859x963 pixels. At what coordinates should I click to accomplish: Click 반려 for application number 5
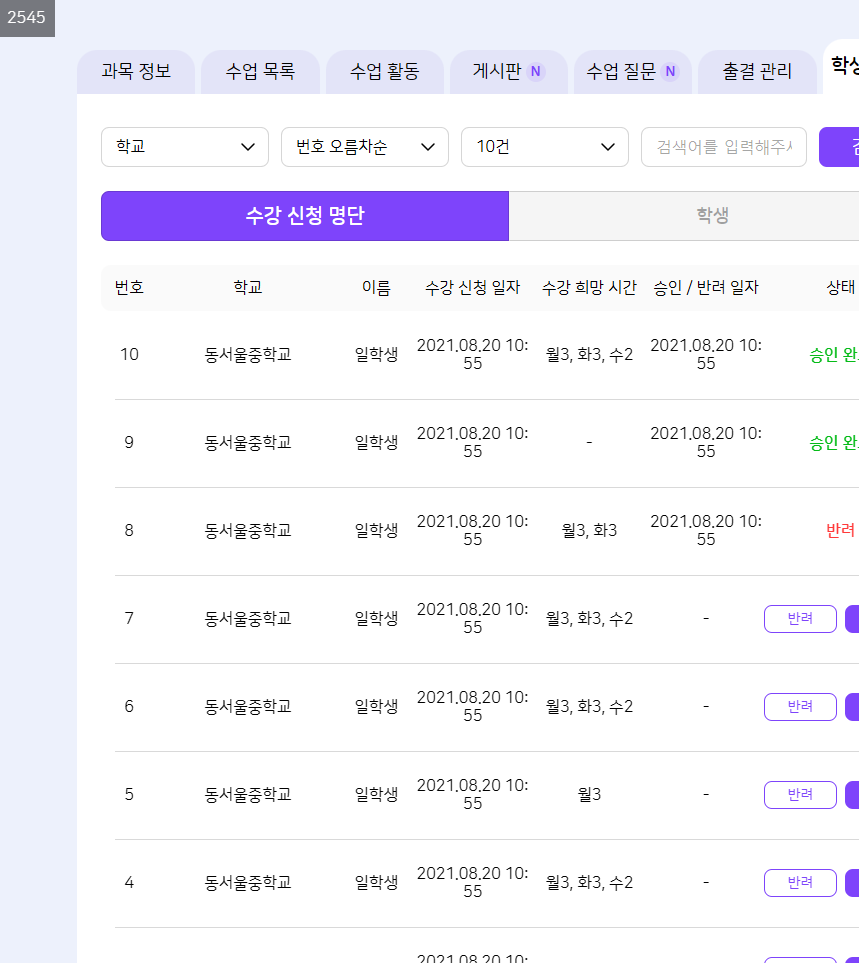(800, 795)
